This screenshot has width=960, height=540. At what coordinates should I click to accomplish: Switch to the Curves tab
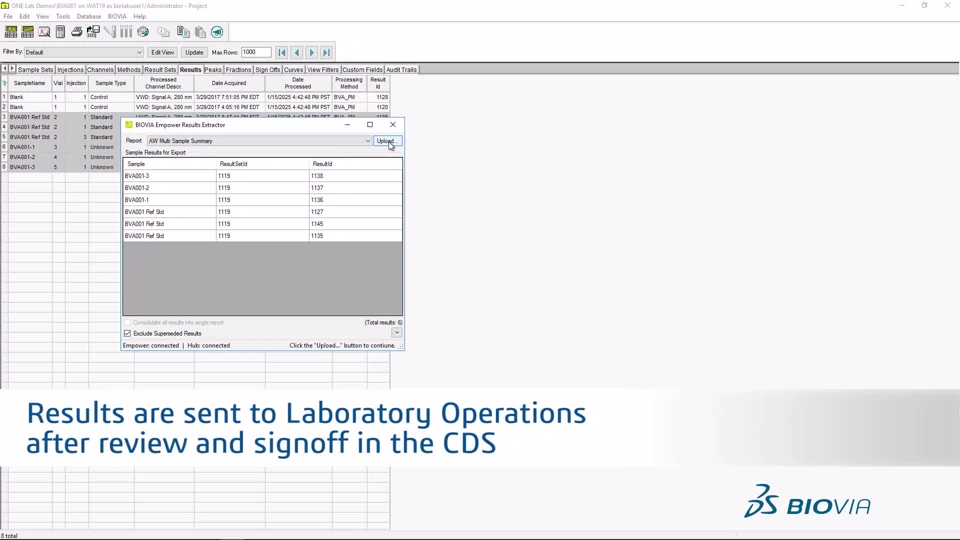coord(294,70)
